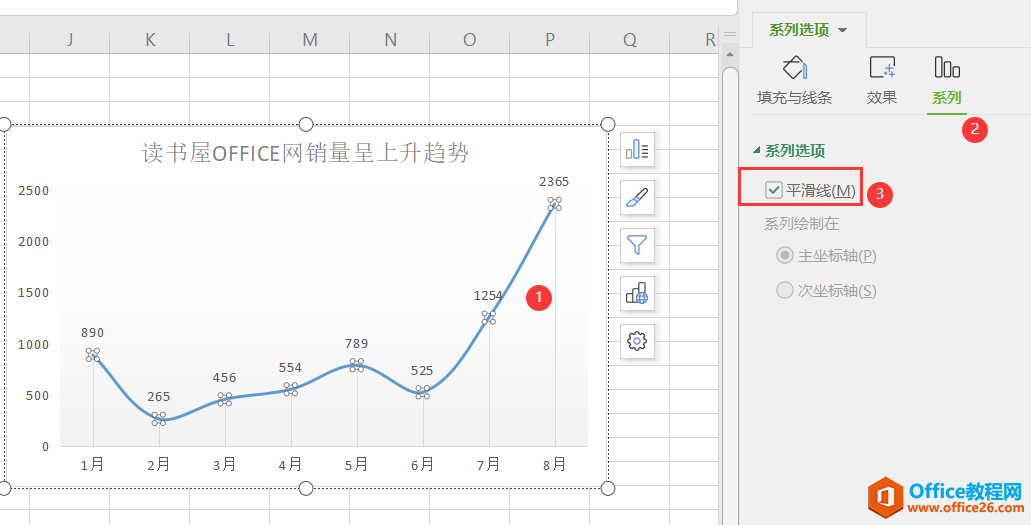Select column header N

[x=390, y=40]
